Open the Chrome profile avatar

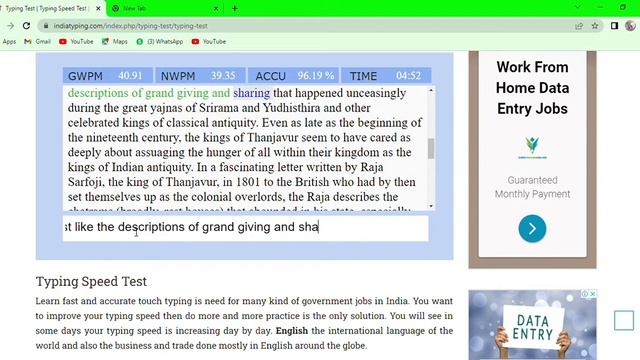630,26
